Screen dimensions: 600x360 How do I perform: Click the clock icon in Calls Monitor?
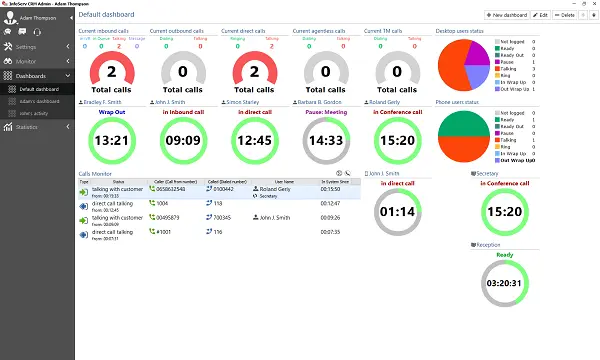click(x=339, y=173)
